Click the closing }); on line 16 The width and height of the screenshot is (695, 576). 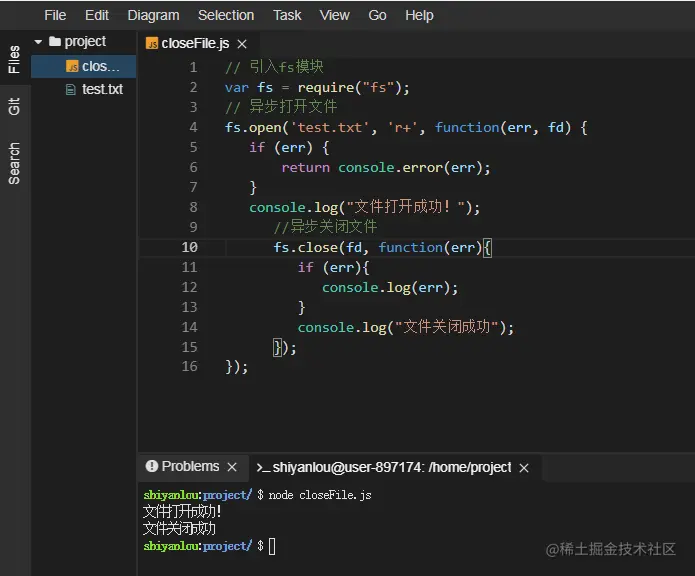pos(237,367)
